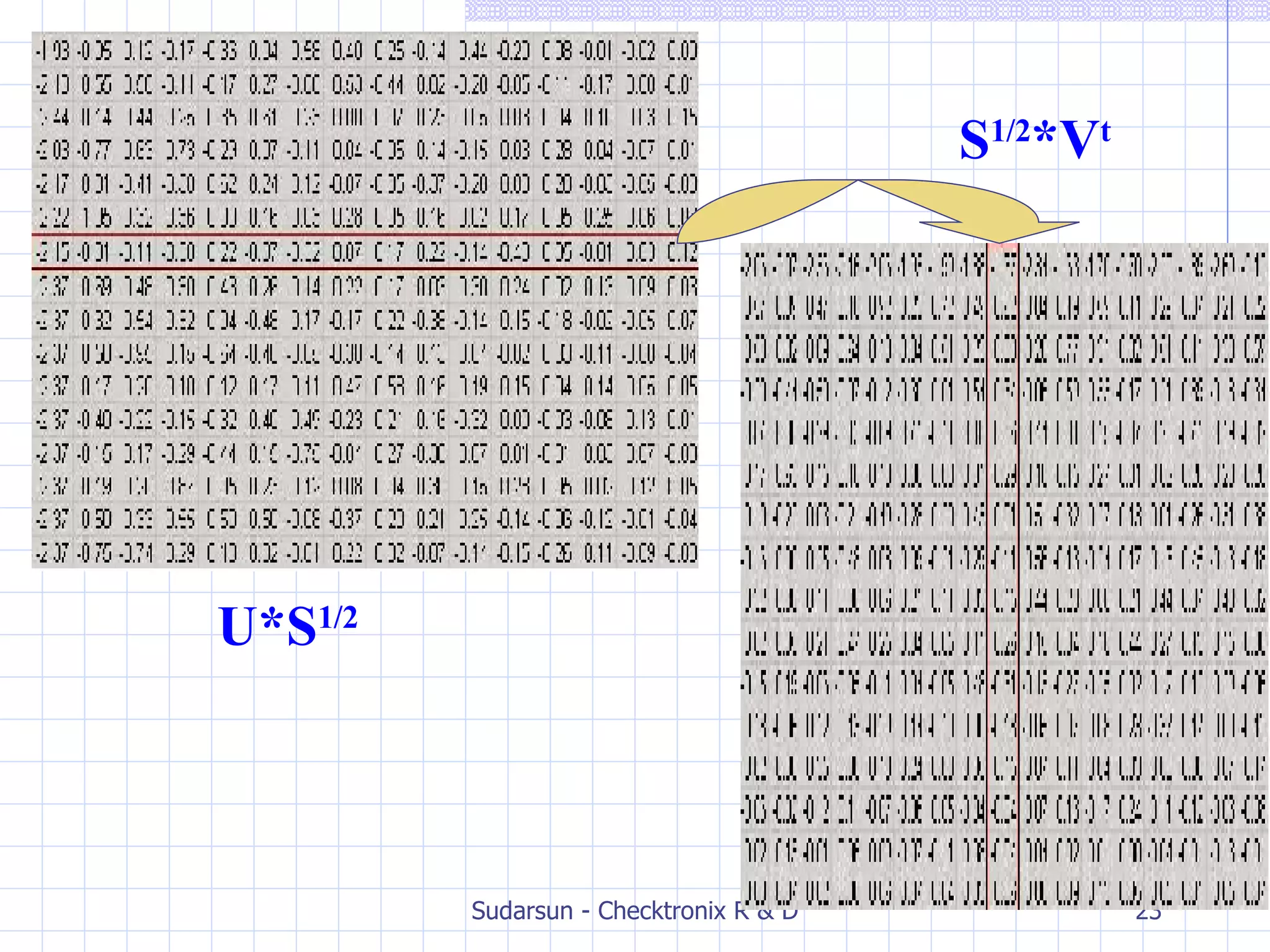Click the blue S1/2*Vt matrix label
This screenshot has height=952, width=1270.
[1034, 139]
